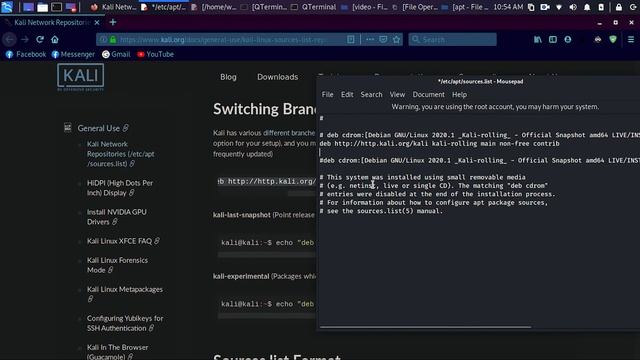Click the site padlock icon

tap(113, 40)
